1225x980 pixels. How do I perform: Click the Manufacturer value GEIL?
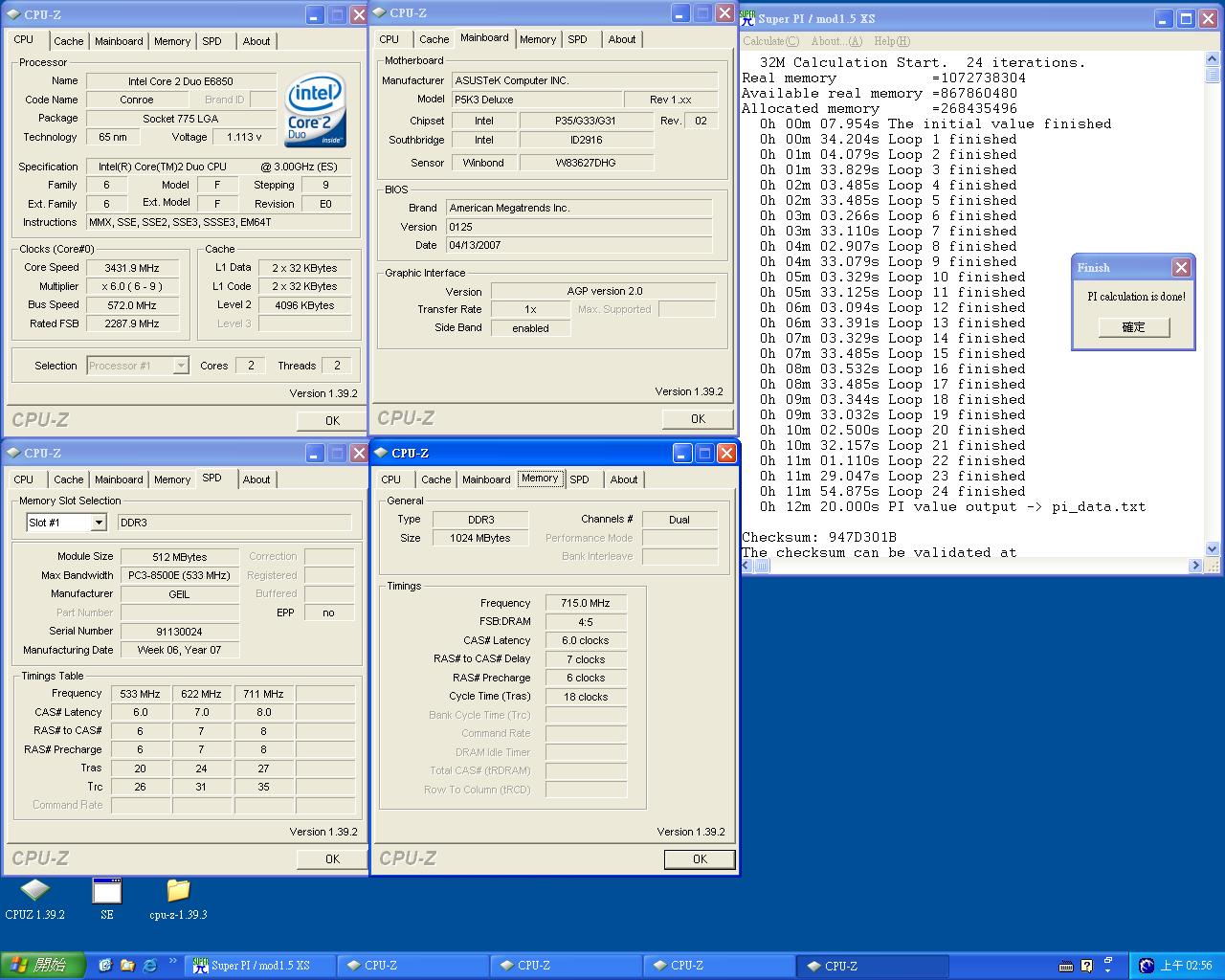coord(179,594)
